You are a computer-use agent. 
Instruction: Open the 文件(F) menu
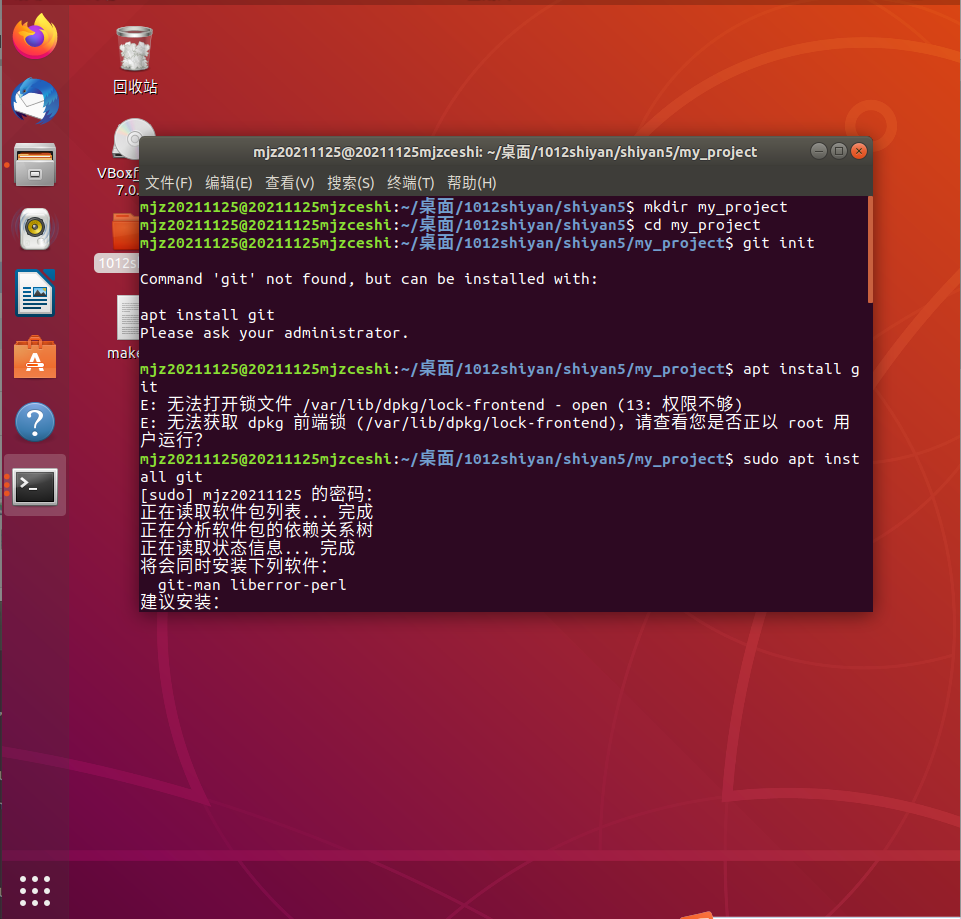click(169, 183)
